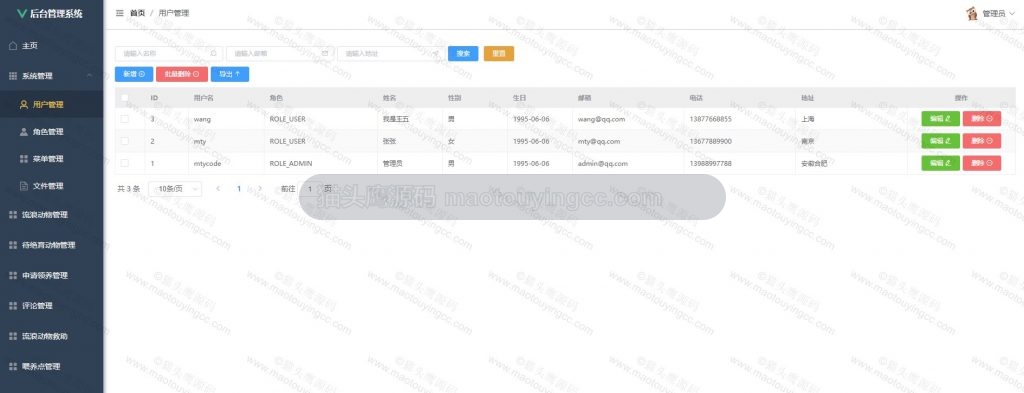The height and width of the screenshot is (393, 1024).
Task: Open the 10条/页 page size dropdown
Action: tap(175, 189)
